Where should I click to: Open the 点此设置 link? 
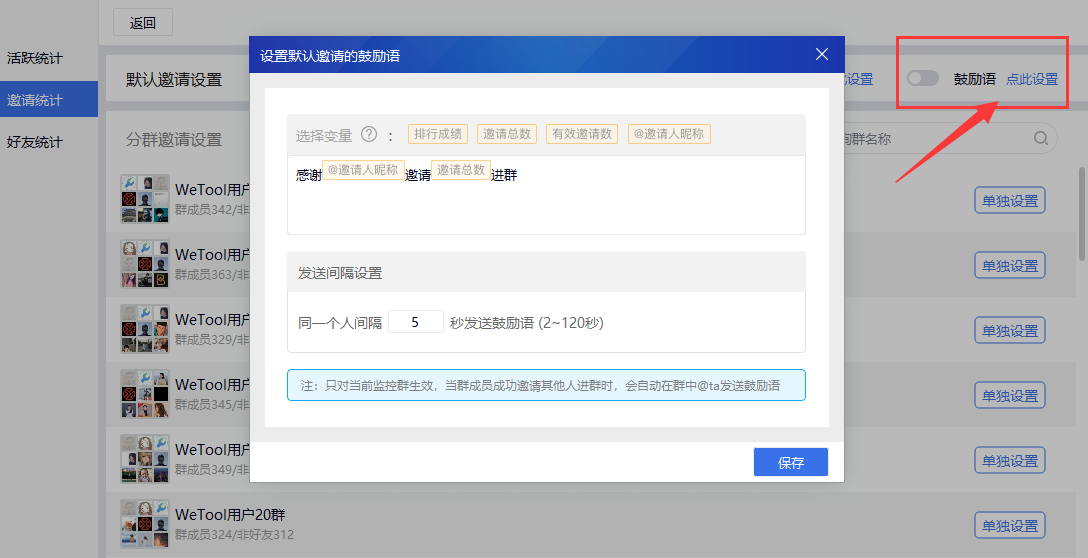[1032, 79]
